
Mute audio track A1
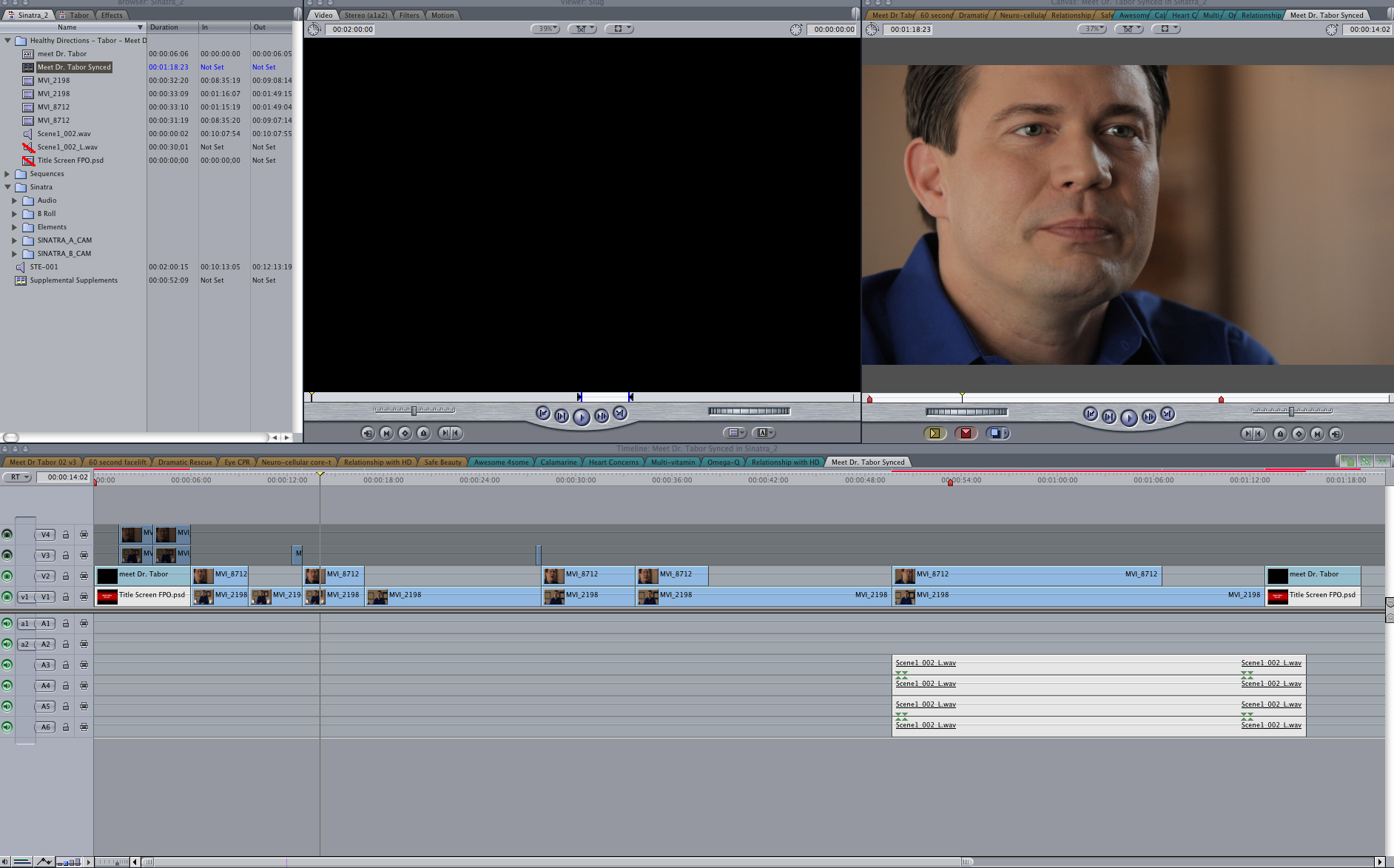(7, 624)
